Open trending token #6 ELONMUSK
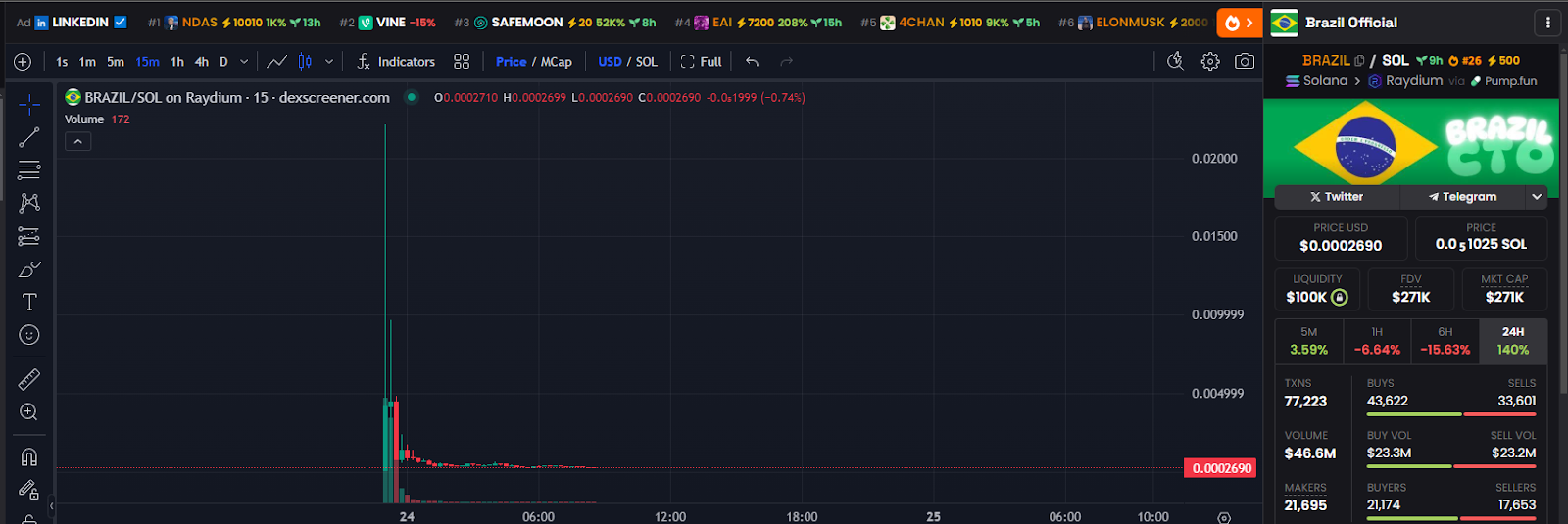This screenshot has width=1568, height=524. tap(1133, 23)
